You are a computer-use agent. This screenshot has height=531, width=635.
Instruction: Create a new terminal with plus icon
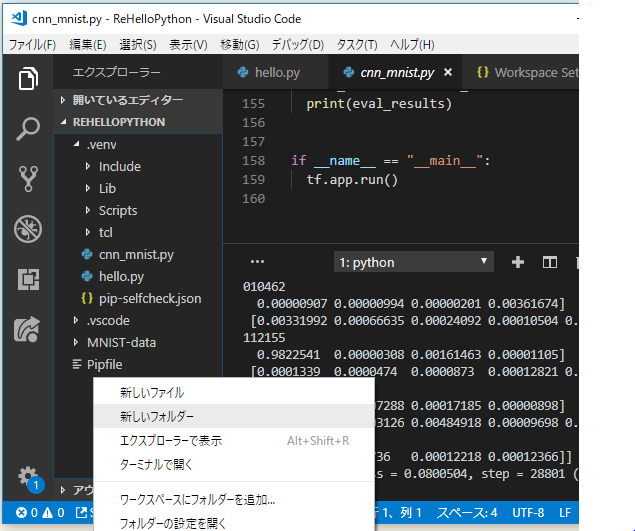click(x=518, y=262)
